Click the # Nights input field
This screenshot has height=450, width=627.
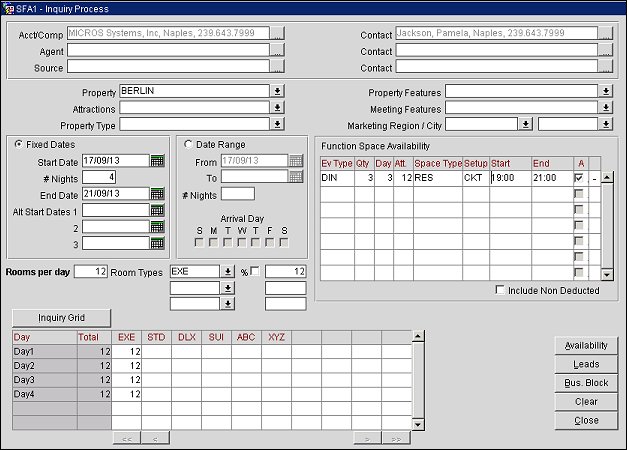[x=98, y=177]
